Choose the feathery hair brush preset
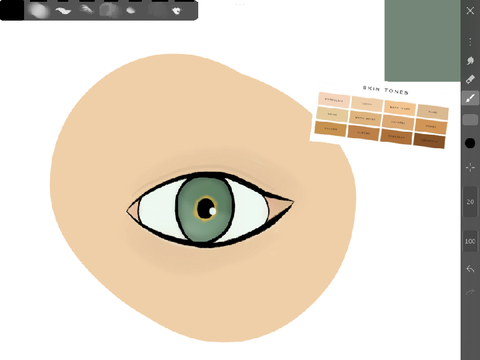Image resolution: width=480 pixels, height=360 pixels. pyautogui.click(x=87, y=10)
